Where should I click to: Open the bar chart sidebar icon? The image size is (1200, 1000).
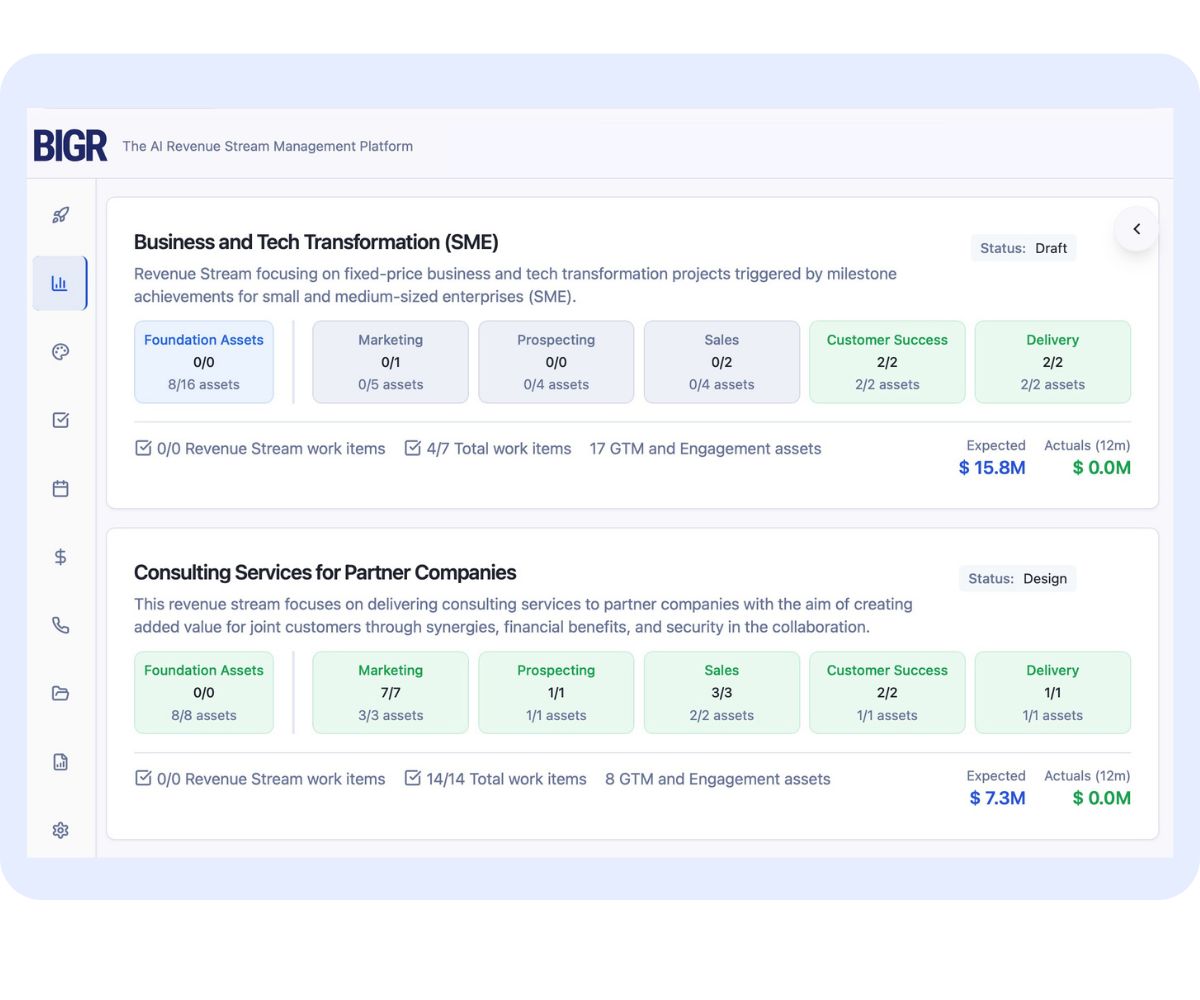point(60,283)
